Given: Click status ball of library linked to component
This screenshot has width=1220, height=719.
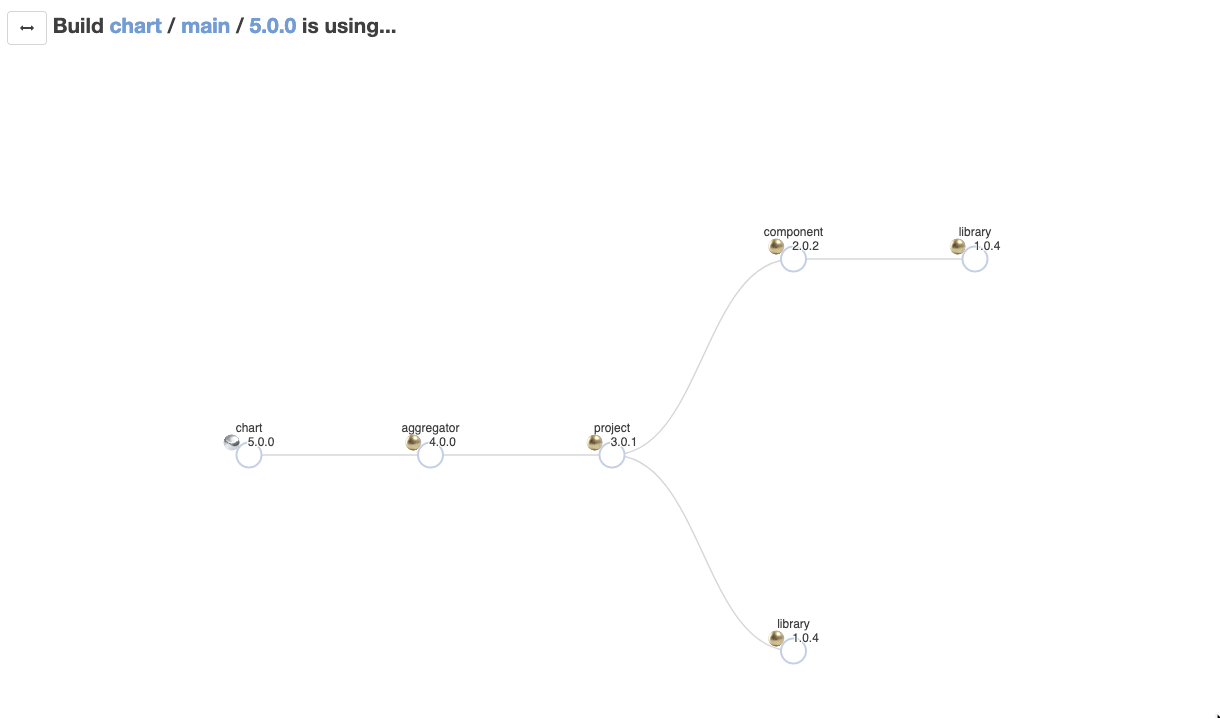Looking at the screenshot, I should 958,246.
